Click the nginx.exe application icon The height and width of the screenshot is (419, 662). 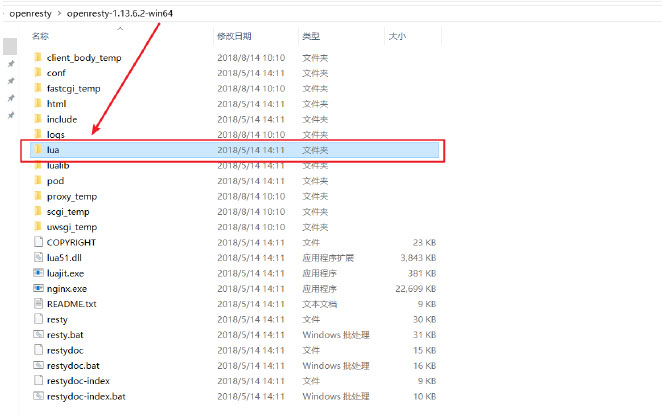click(38, 288)
